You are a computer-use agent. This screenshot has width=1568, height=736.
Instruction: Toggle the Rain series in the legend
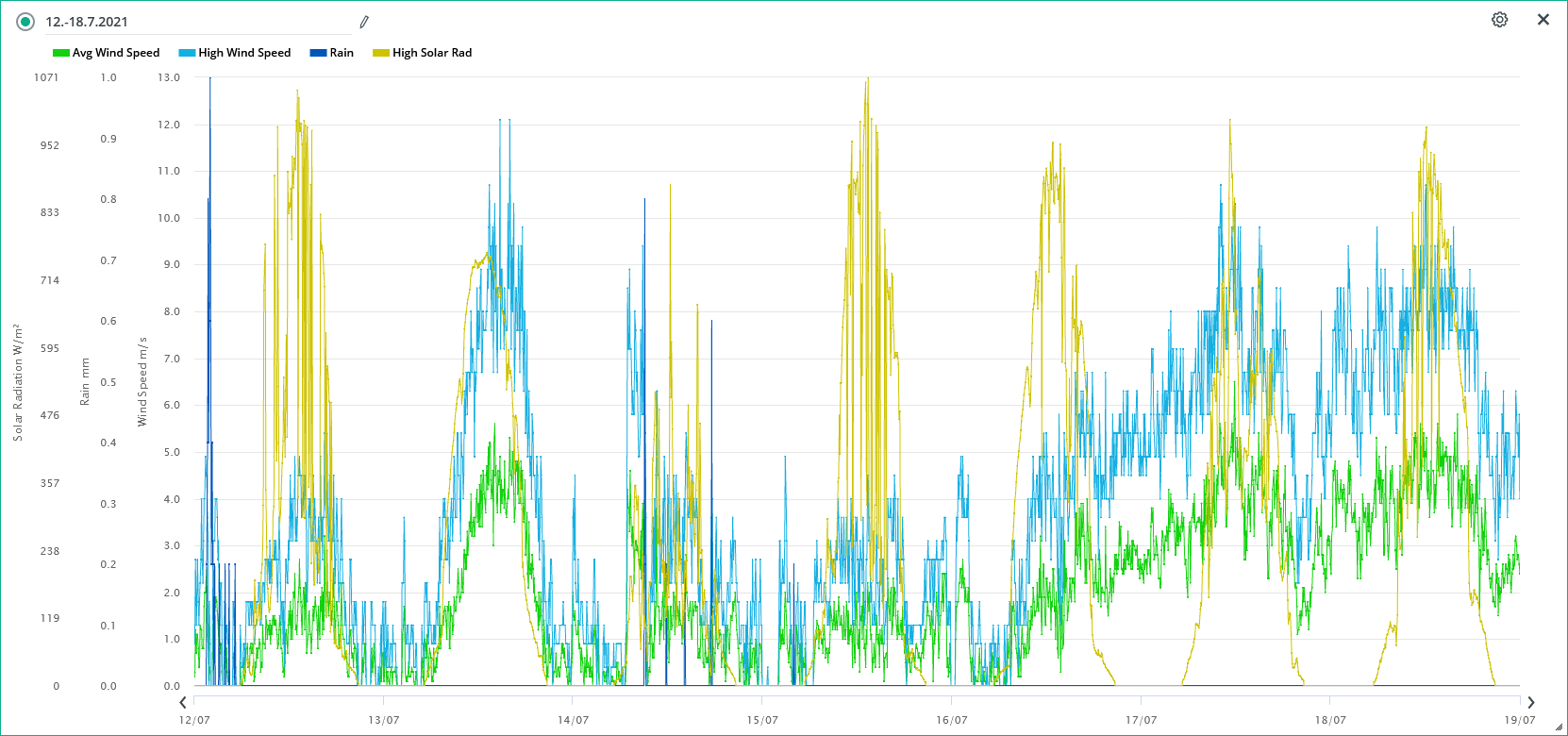click(342, 53)
